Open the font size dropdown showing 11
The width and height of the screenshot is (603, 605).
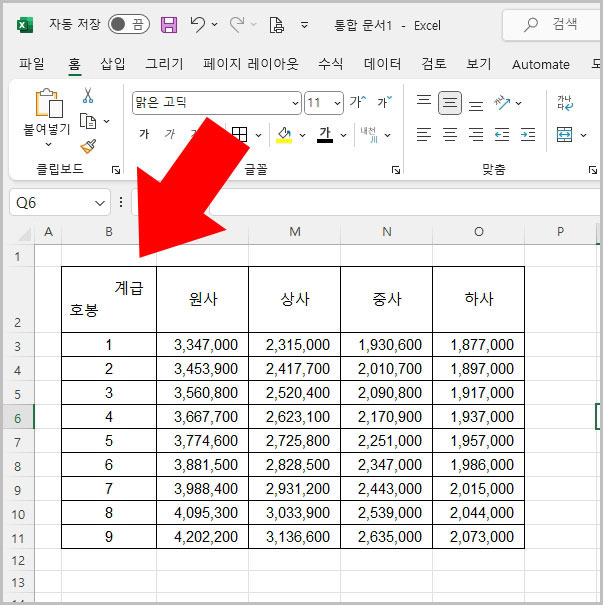click(337, 103)
